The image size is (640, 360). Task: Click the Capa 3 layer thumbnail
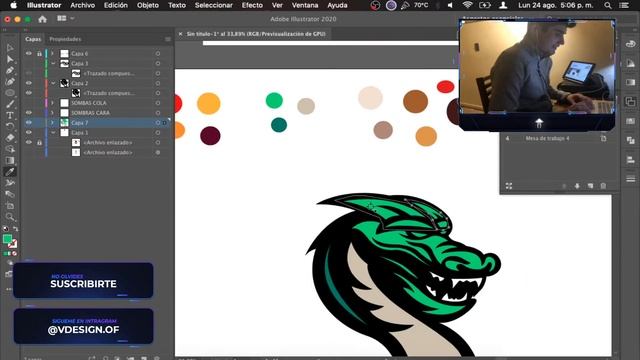tap(64, 63)
